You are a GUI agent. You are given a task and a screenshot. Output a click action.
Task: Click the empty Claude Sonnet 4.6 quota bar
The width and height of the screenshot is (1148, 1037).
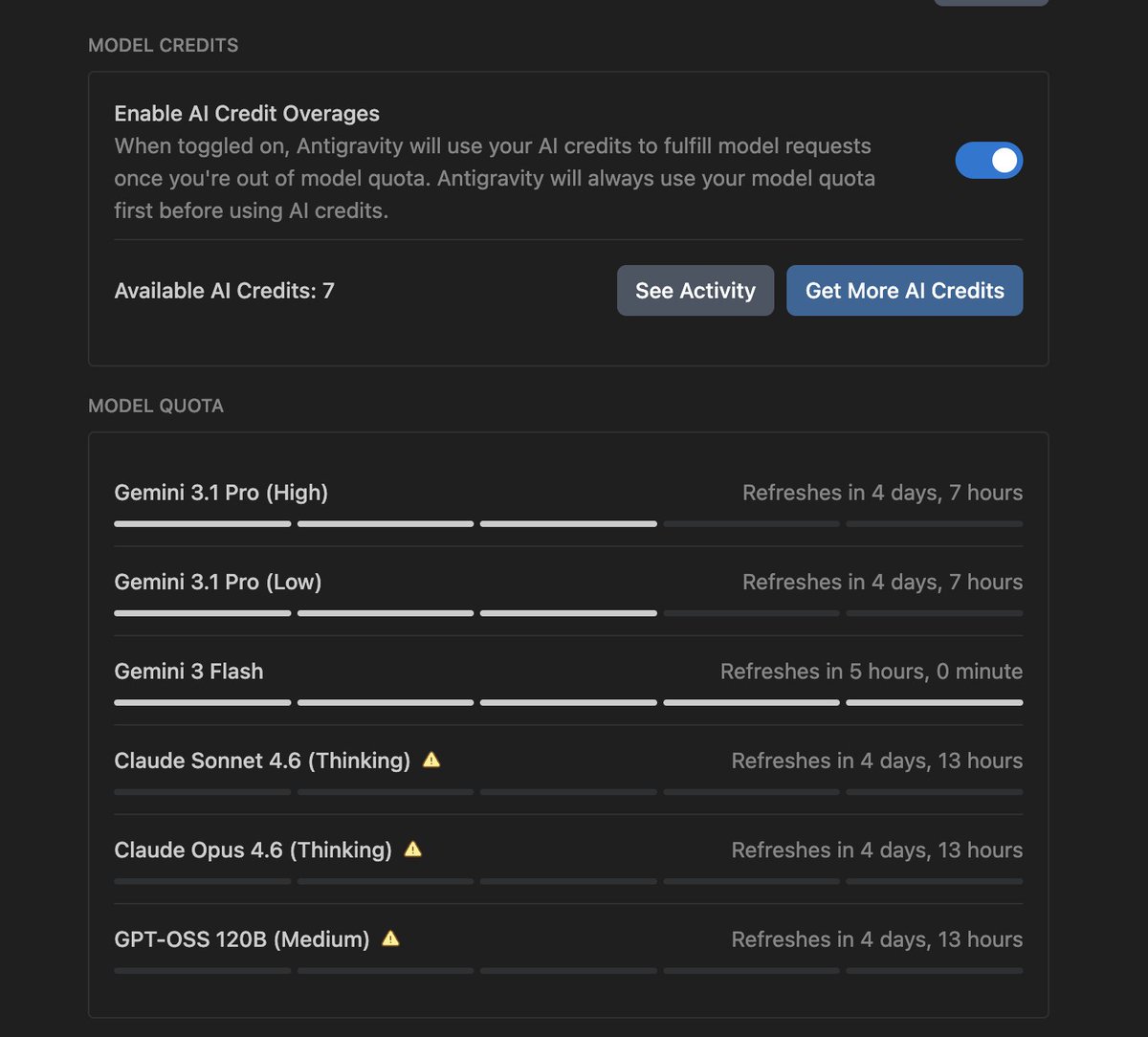coord(568,792)
